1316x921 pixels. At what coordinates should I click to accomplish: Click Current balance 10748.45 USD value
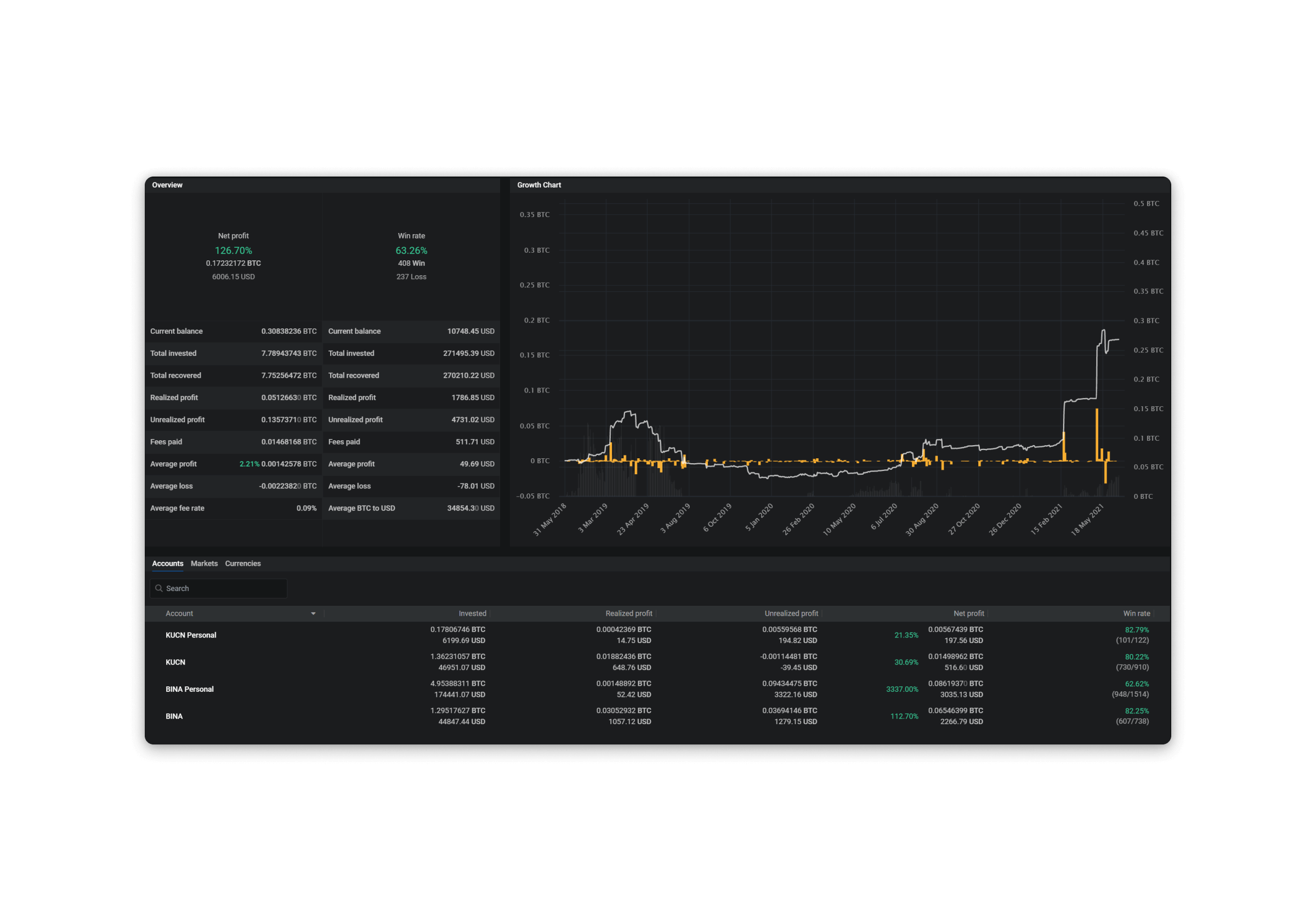pos(470,331)
